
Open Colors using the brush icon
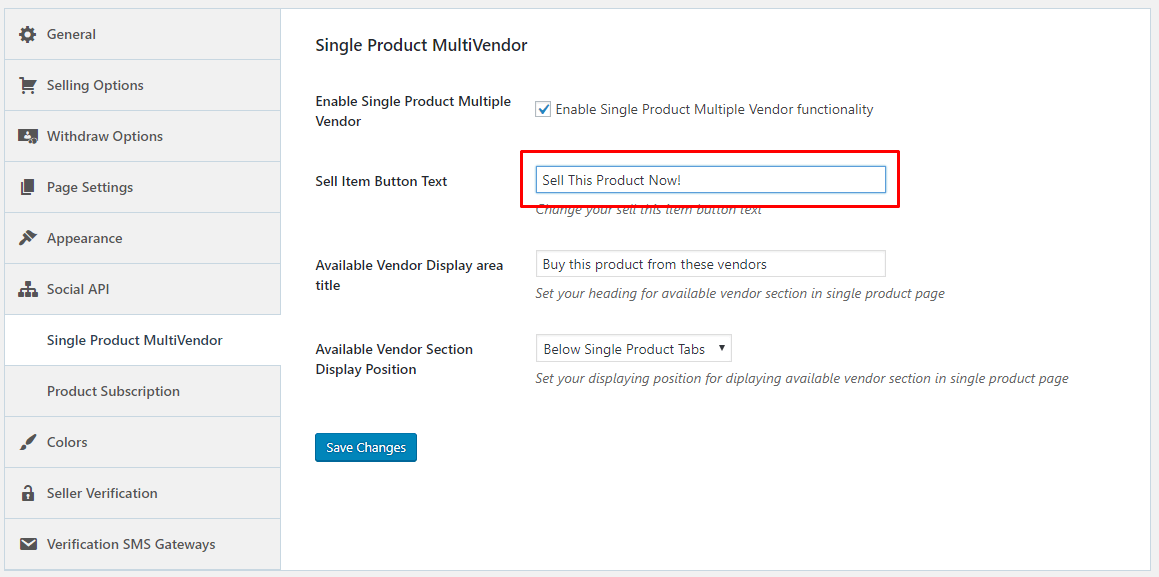[x=27, y=441]
